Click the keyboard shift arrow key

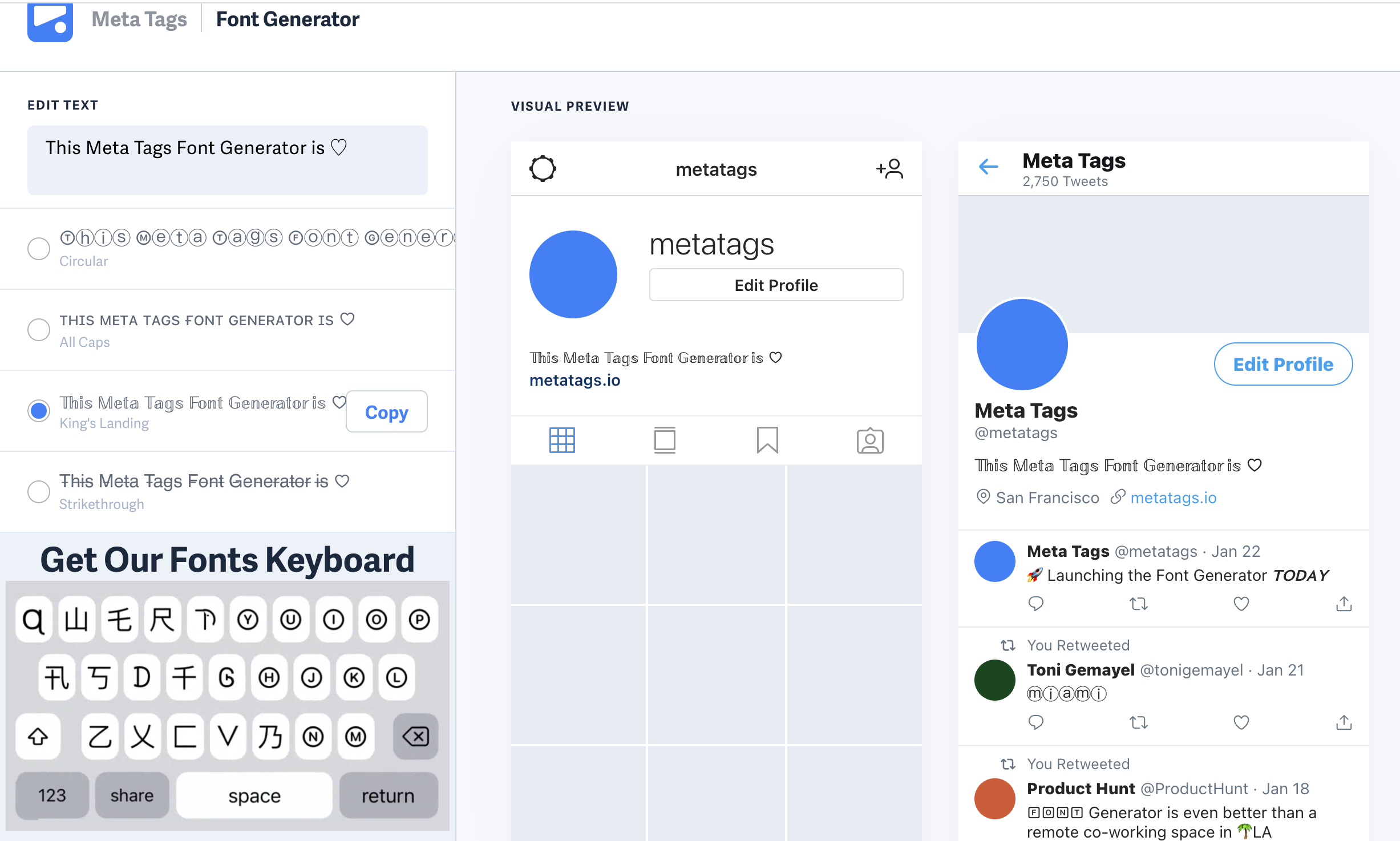tap(38, 737)
